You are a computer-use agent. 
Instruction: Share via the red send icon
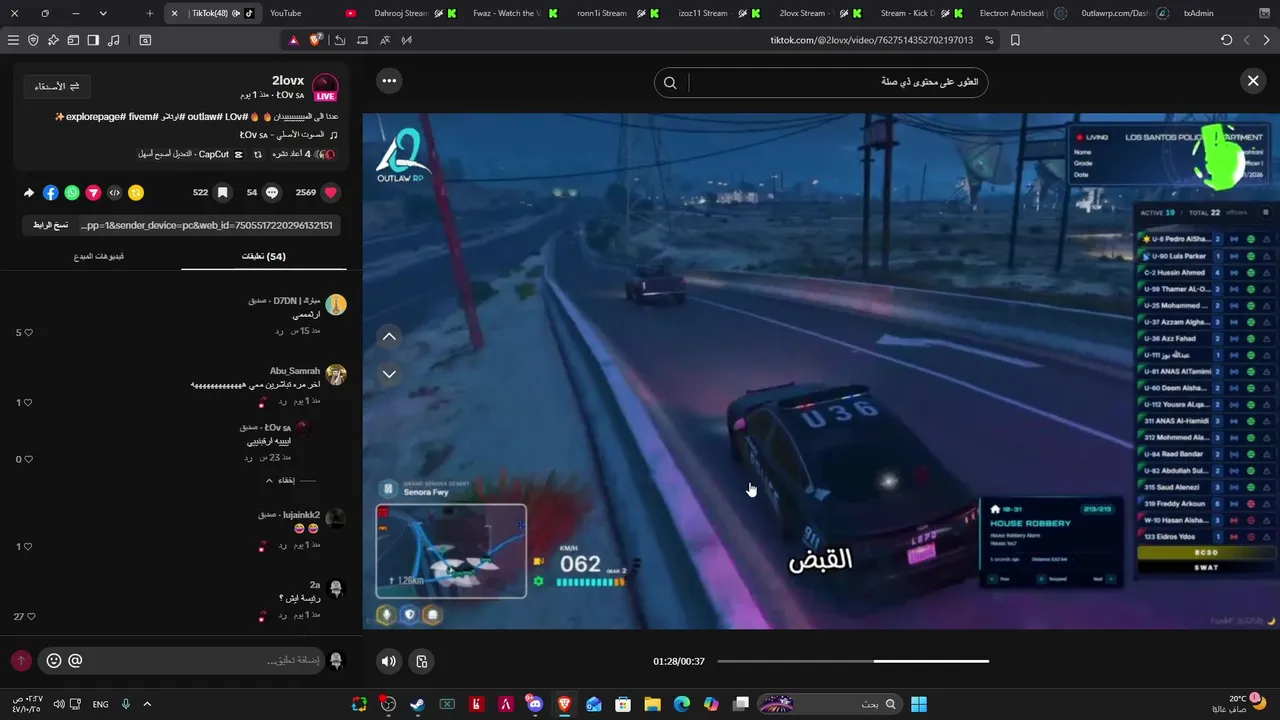tap(93, 192)
